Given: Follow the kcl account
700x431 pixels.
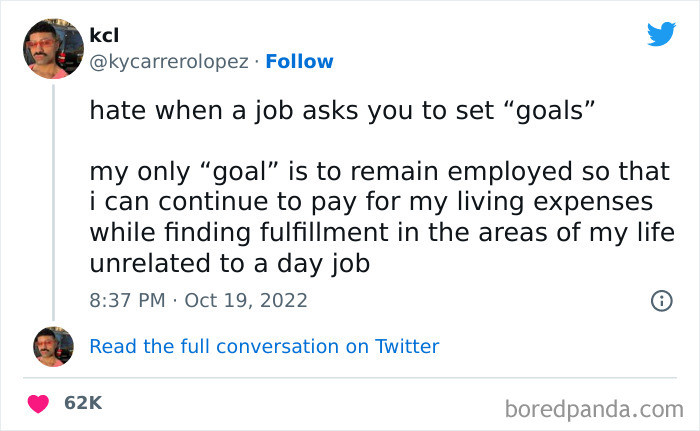Looking at the screenshot, I should [x=301, y=61].
